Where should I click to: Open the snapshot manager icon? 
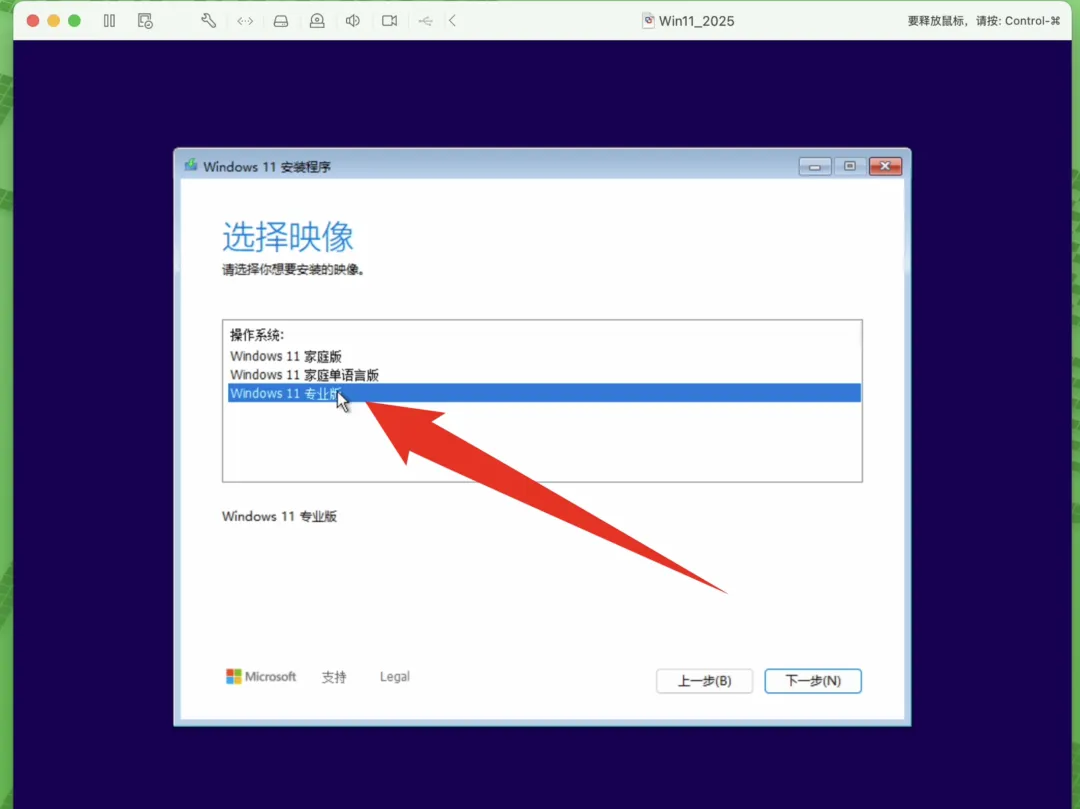145,21
